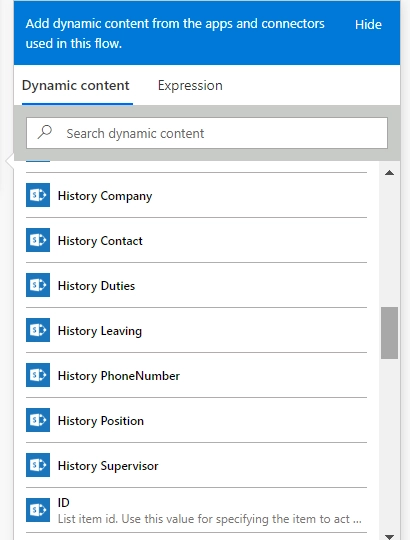The height and width of the screenshot is (540, 410).
Task: Click SharePoint icon beside History Position
Action: (x=38, y=420)
